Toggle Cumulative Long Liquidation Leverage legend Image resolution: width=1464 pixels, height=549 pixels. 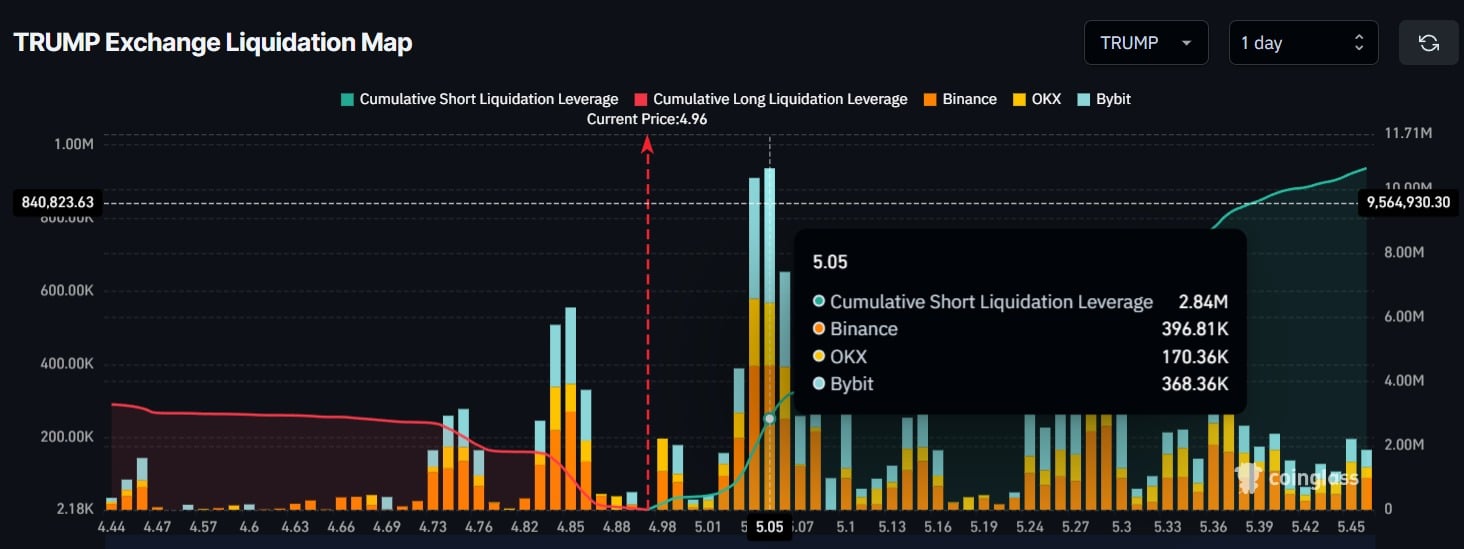780,99
